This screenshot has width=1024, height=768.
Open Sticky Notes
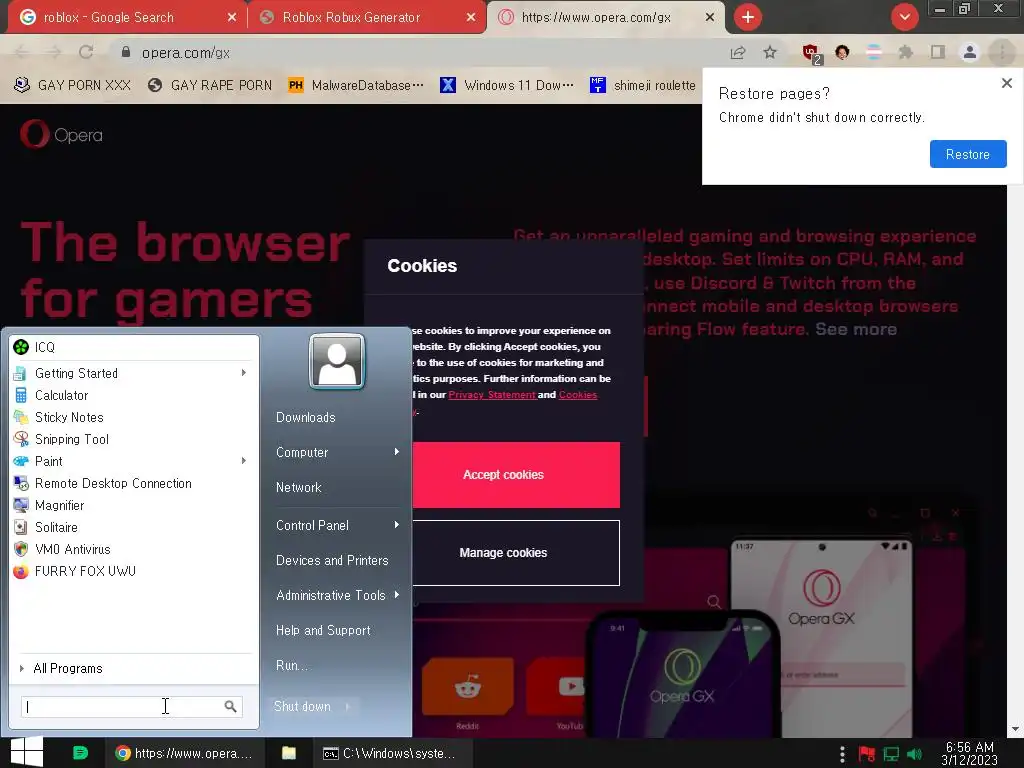(x=135, y=417)
